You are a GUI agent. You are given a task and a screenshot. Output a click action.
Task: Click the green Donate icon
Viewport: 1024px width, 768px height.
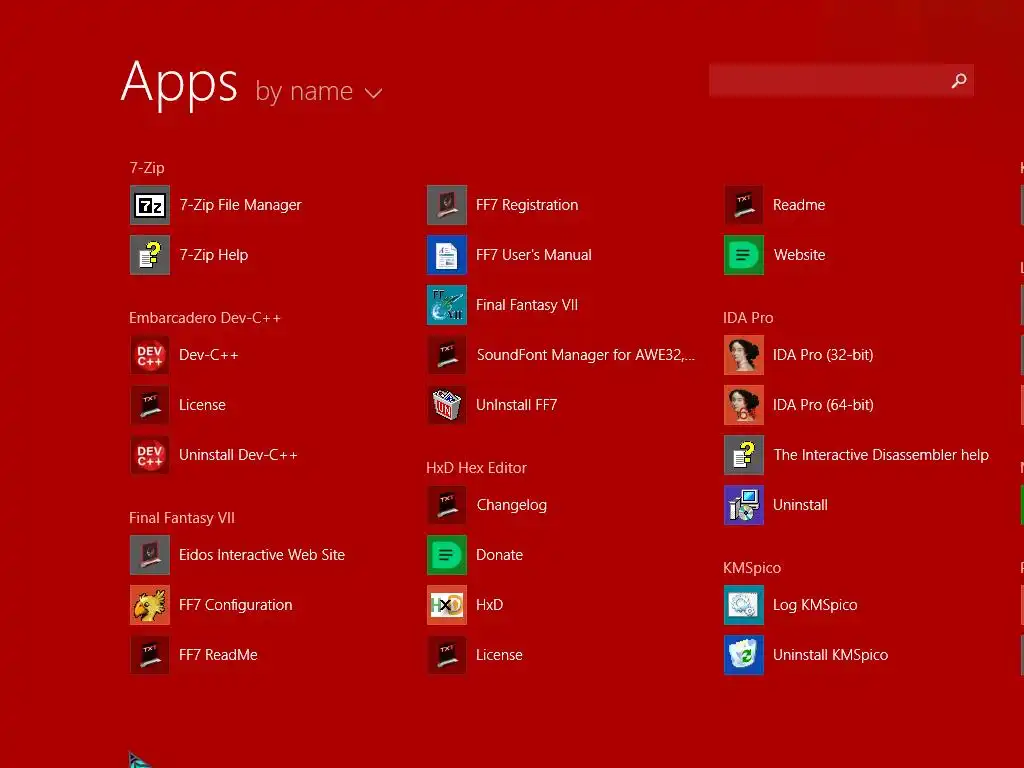447,555
